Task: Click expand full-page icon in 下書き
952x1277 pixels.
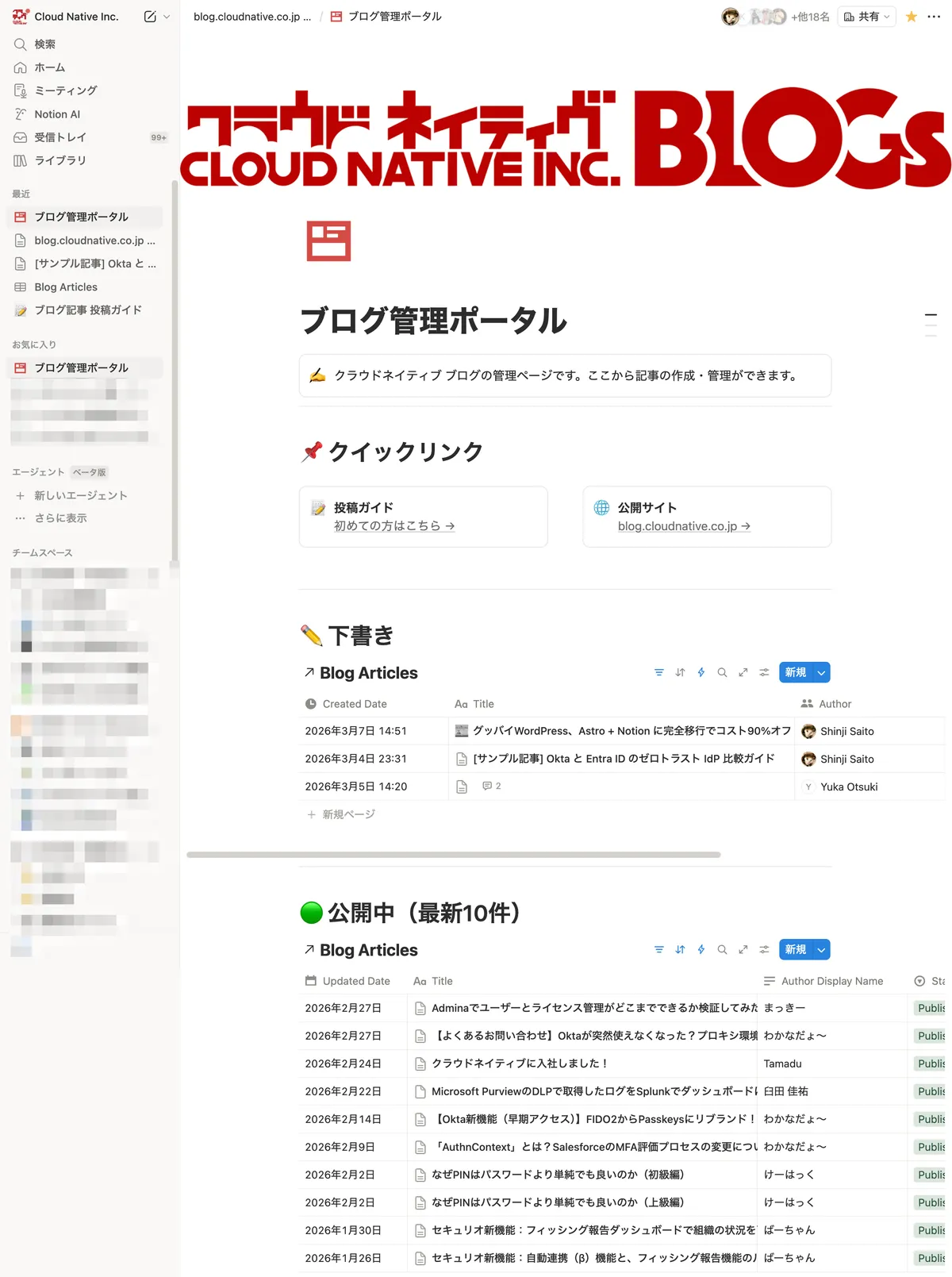Action: [x=743, y=672]
